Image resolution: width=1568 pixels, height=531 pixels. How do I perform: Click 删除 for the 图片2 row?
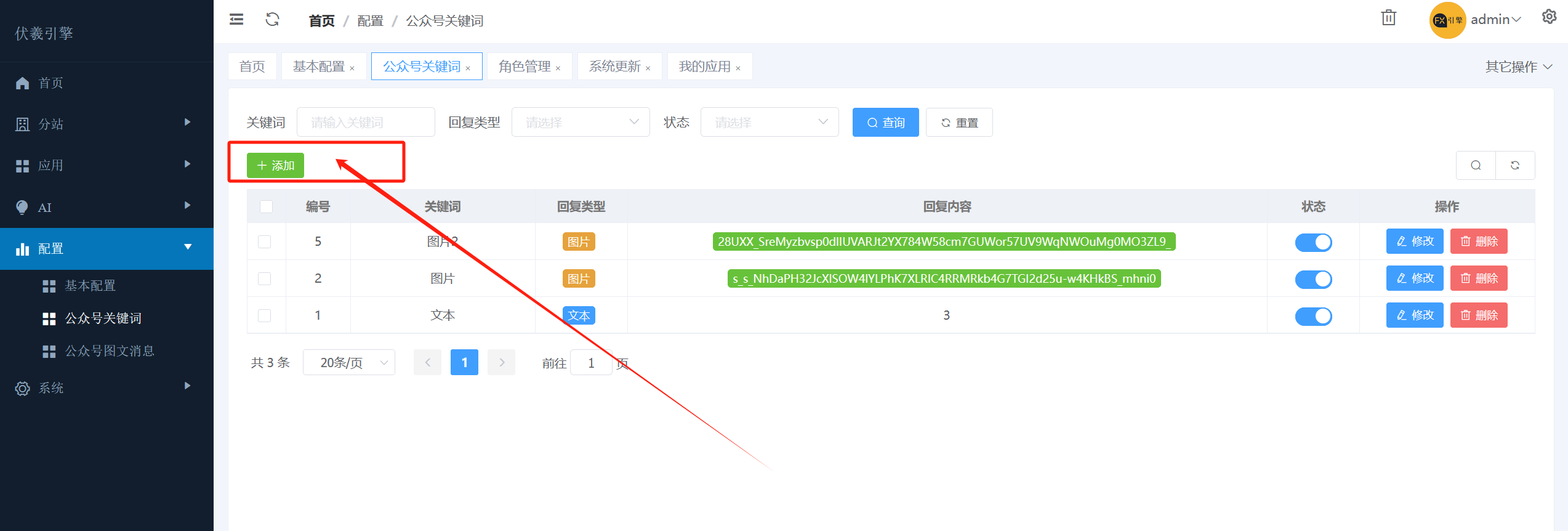1479,241
